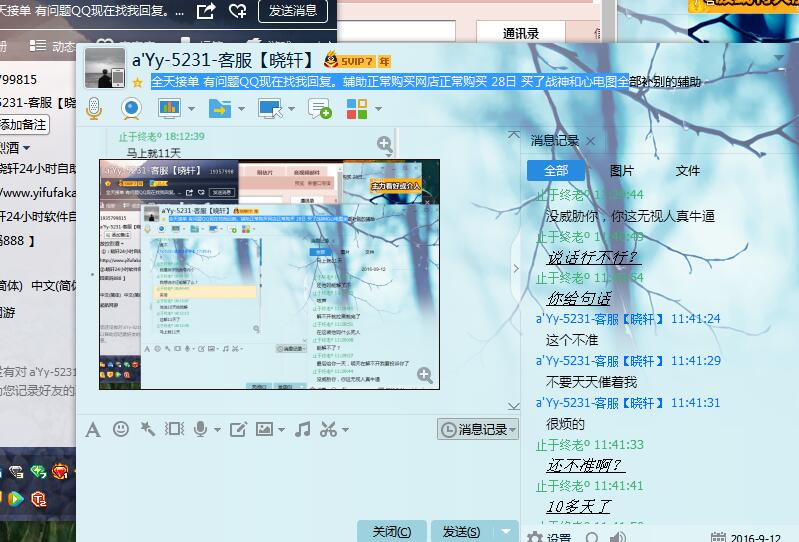Click the create discussion group icon
The height and width of the screenshot is (542, 799).
tap(320, 108)
